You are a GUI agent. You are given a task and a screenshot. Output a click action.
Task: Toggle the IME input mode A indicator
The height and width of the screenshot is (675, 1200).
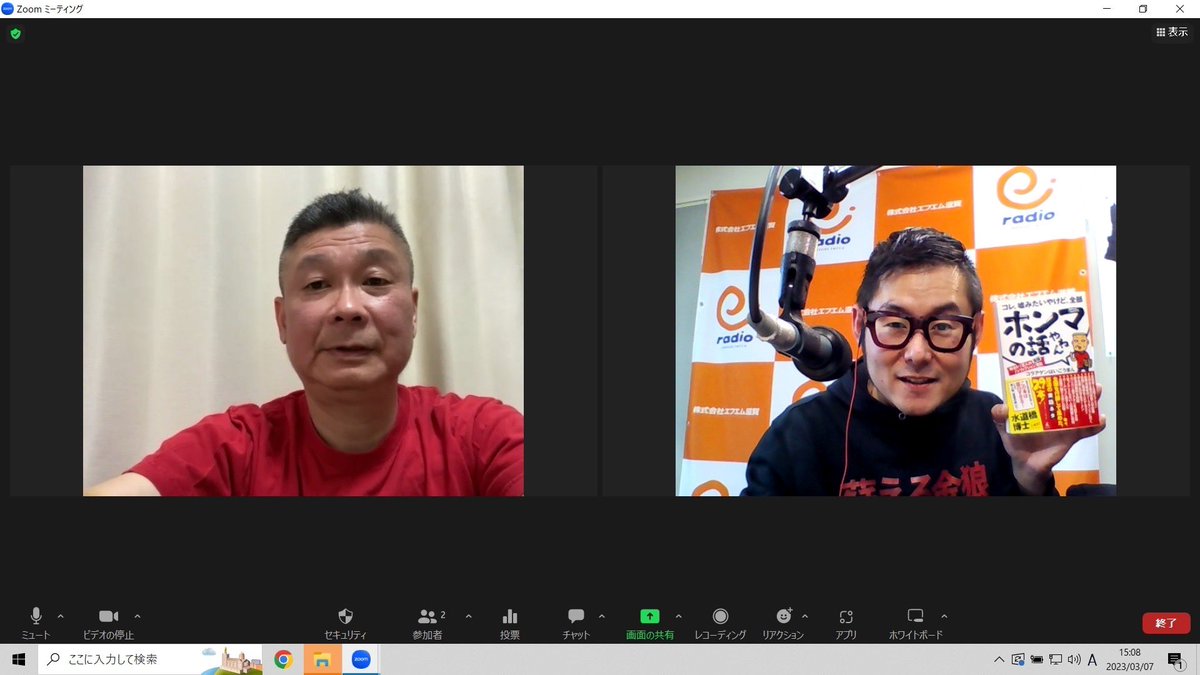(1093, 659)
